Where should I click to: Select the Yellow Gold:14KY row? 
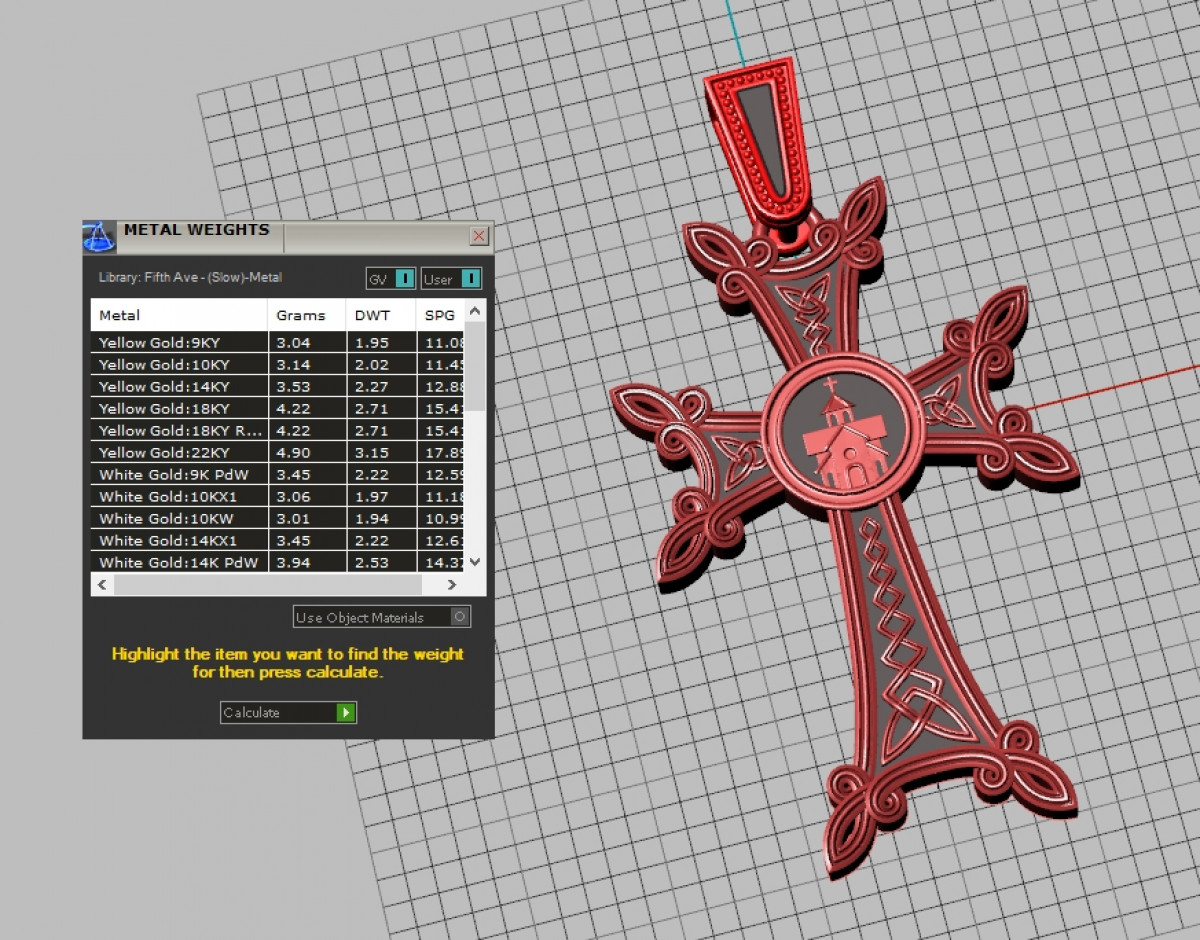coord(178,387)
